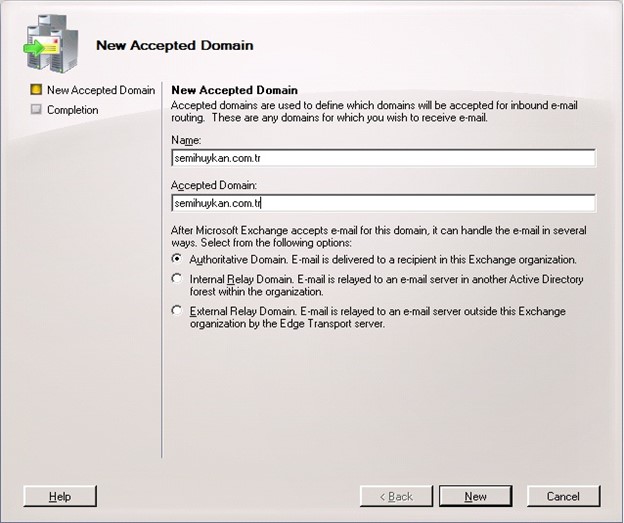
Task: Click the large wizard title in header
Action: pyautogui.click(x=174, y=45)
